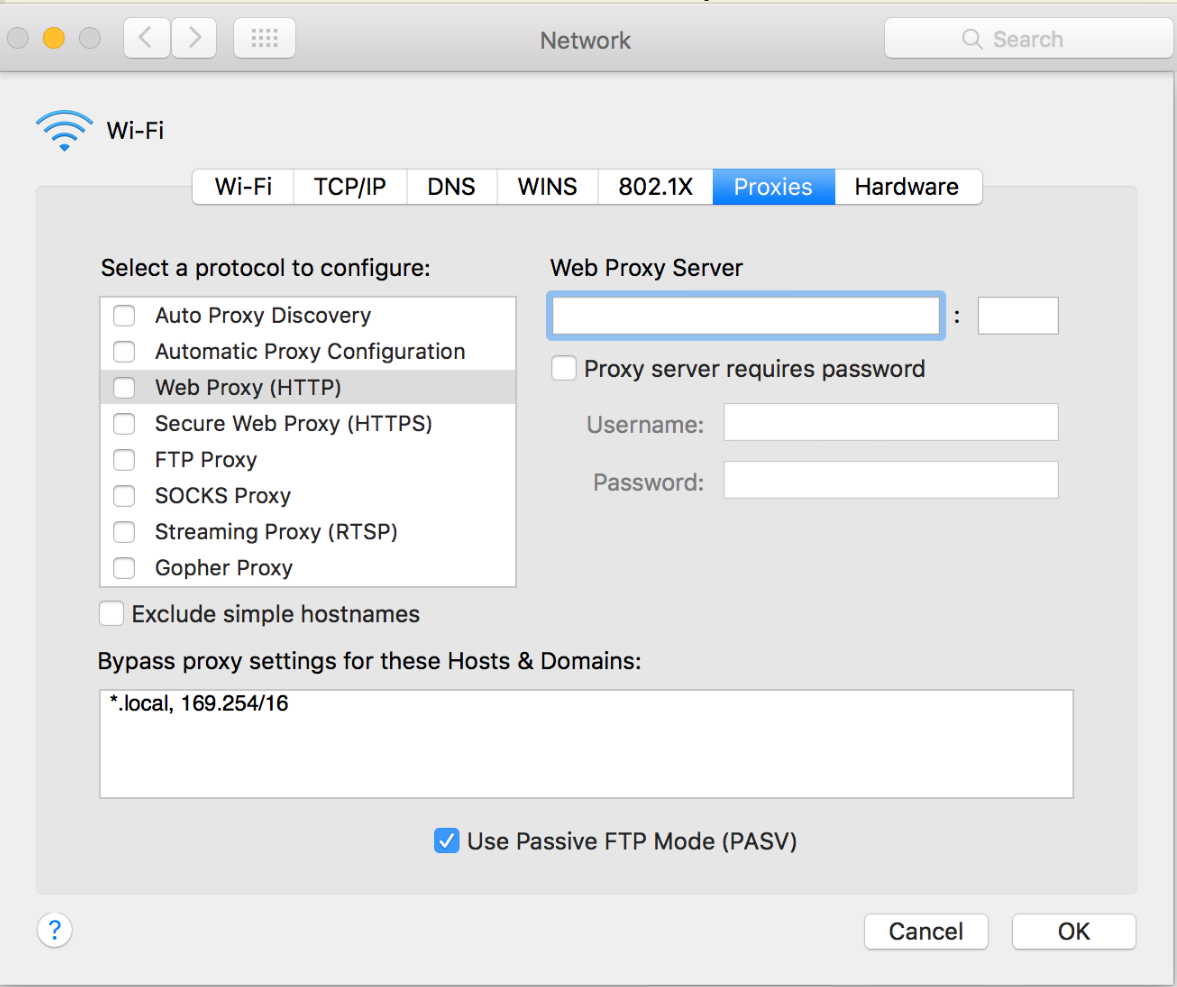Open Help via the question mark icon
1177x987 pixels.
click(x=54, y=930)
